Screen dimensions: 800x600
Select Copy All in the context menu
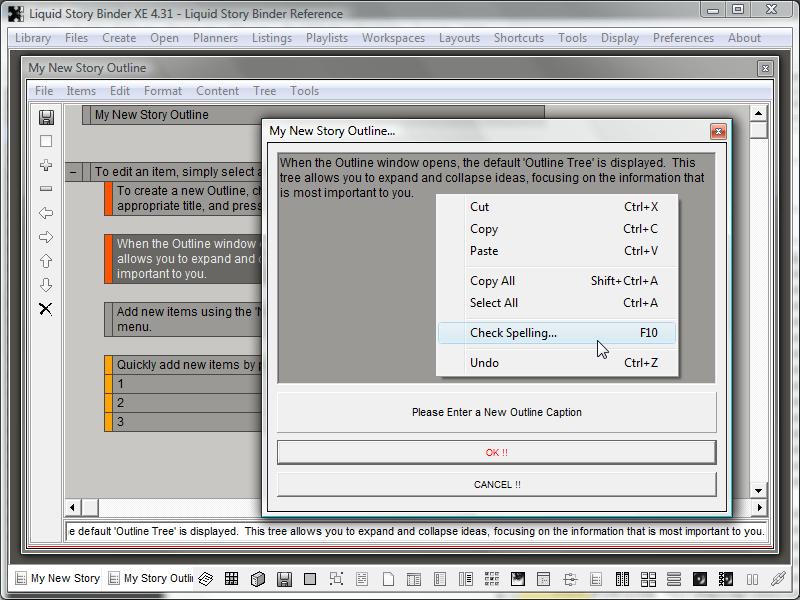(492, 281)
